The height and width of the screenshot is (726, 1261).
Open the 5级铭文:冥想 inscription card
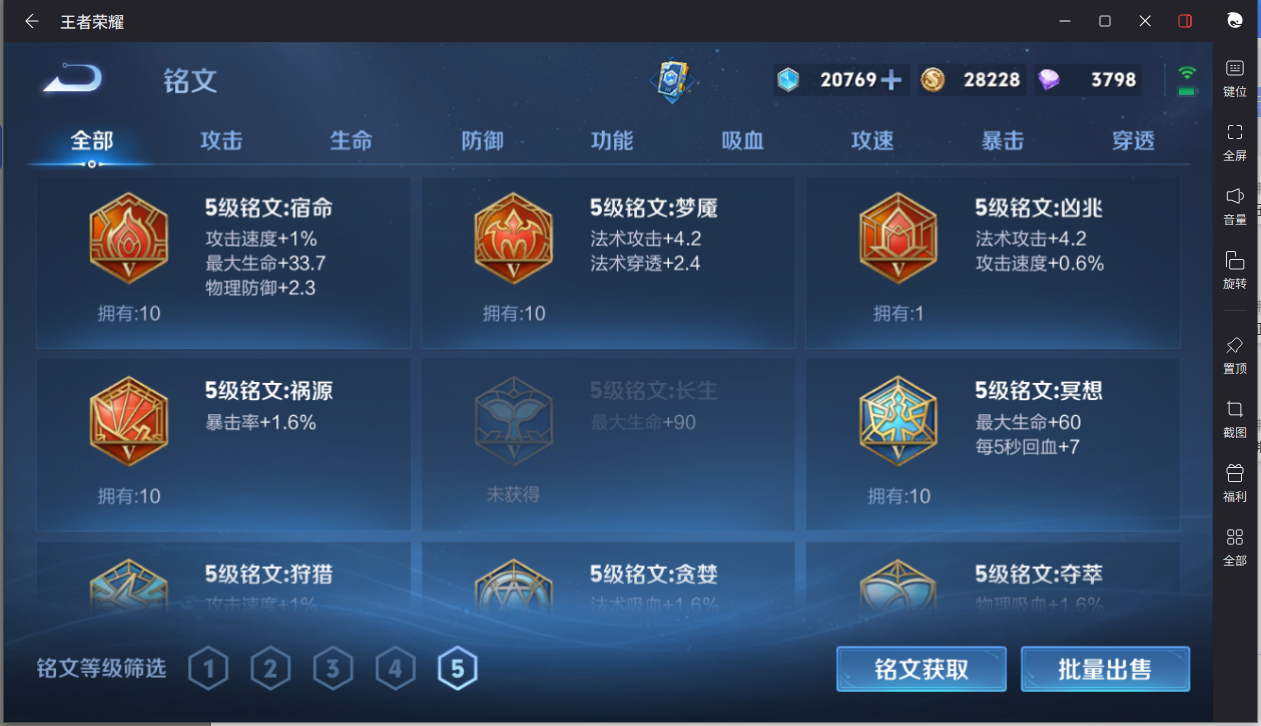point(993,445)
